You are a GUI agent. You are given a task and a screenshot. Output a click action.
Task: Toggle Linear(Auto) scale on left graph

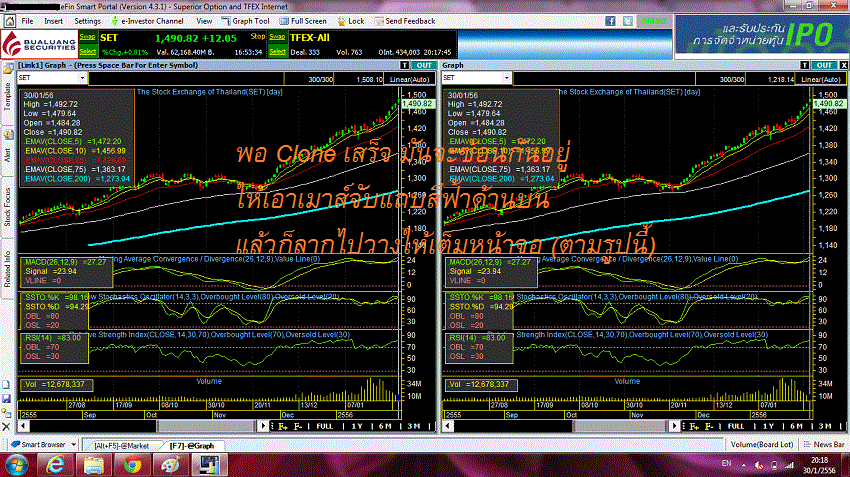click(409, 79)
